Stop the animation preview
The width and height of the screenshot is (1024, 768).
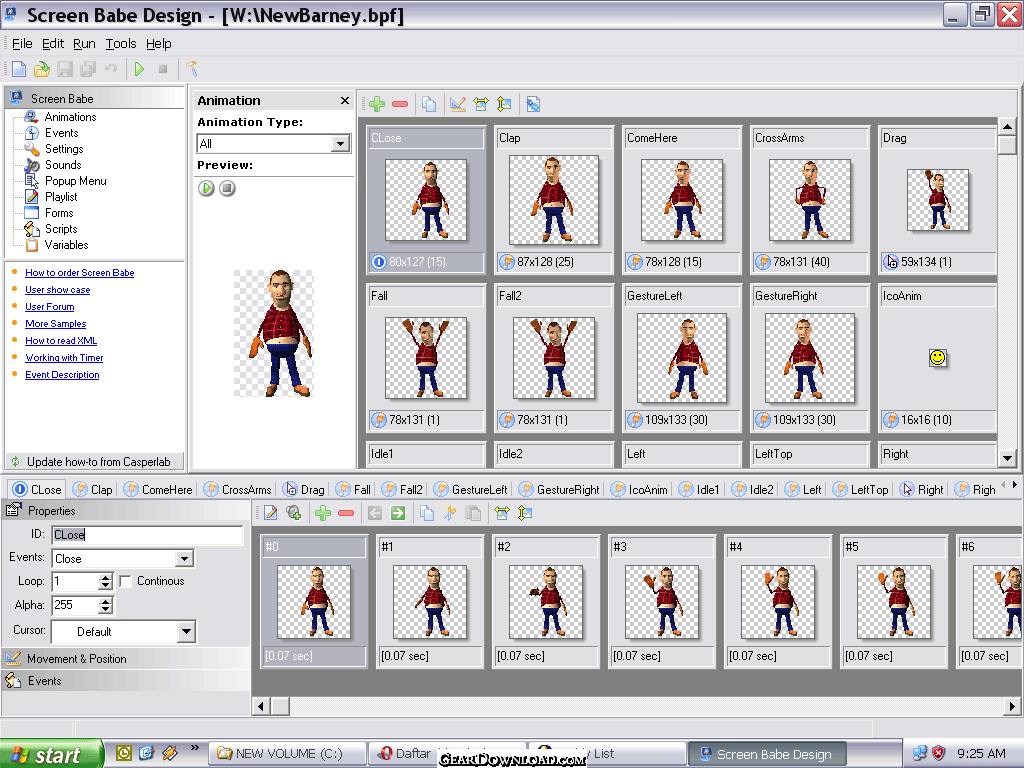click(227, 188)
